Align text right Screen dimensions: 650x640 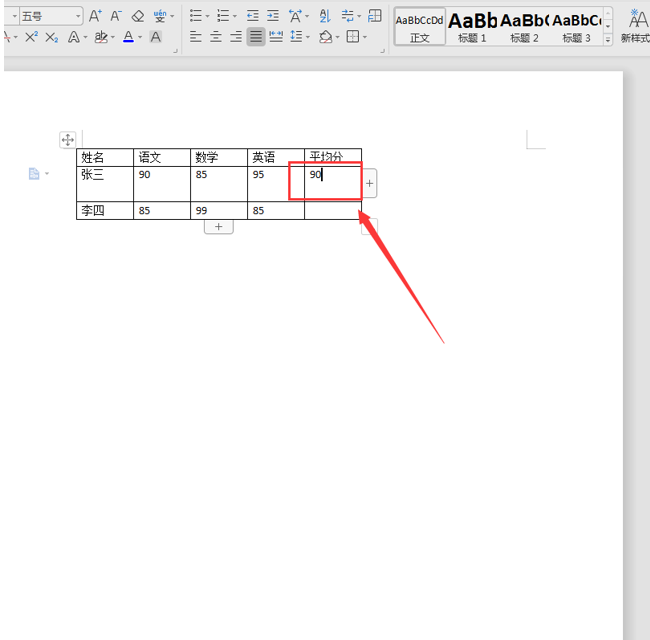click(236, 37)
